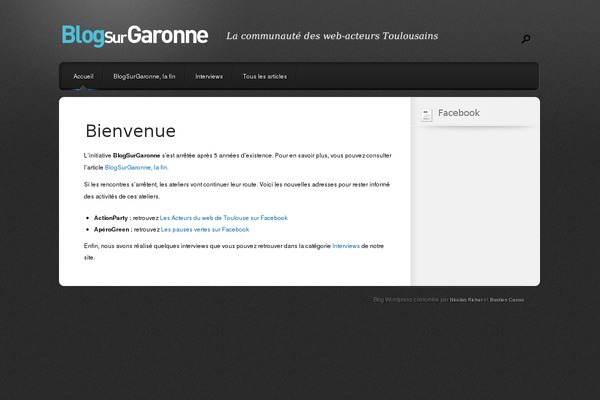Click the Facebook sidebar heading

pyautogui.click(x=459, y=113)
